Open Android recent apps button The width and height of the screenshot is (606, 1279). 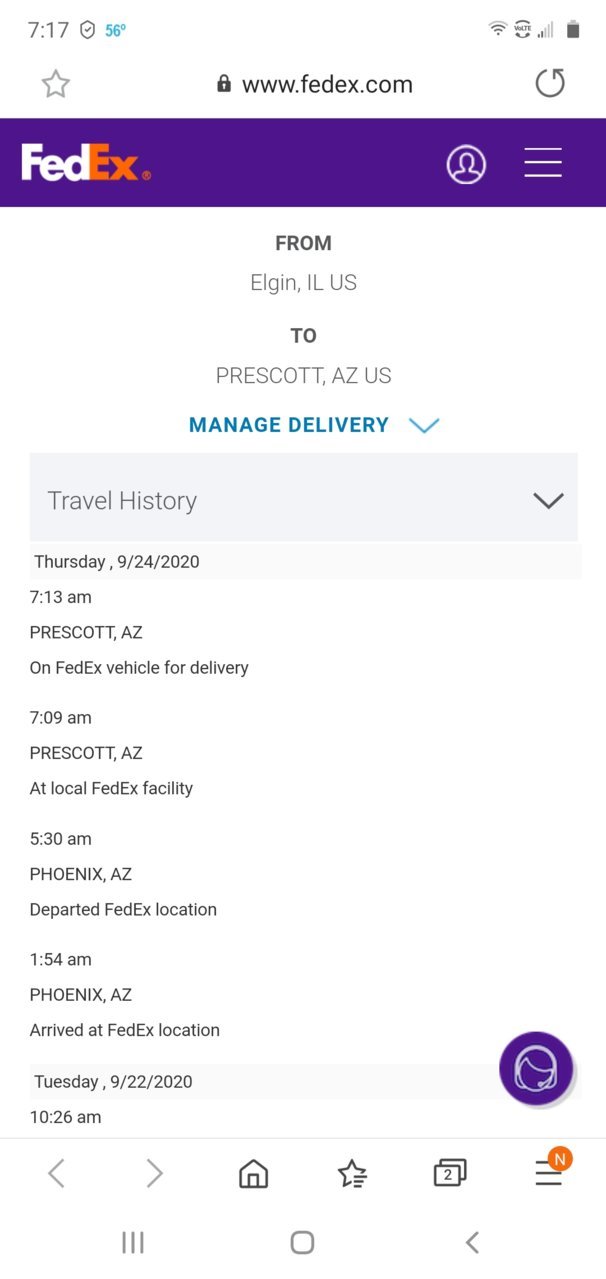(133, 1242)
